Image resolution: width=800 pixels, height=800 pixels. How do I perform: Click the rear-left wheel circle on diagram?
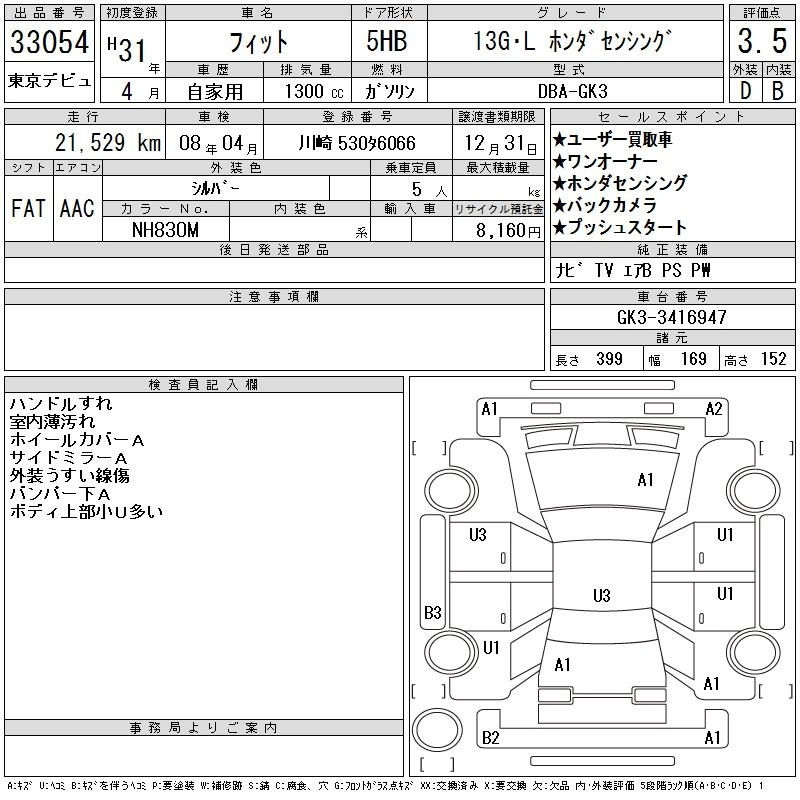point(450,652)
